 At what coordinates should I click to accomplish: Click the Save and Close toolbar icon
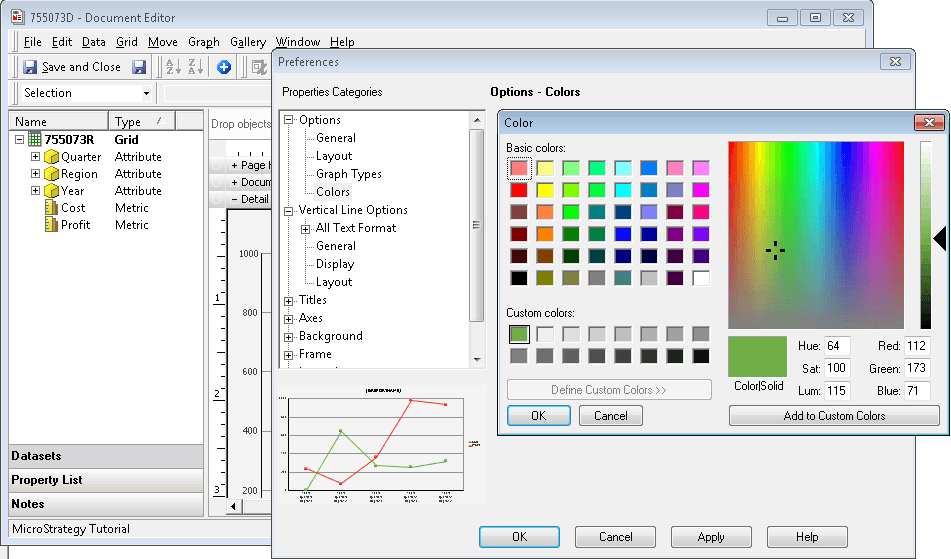point(30,67)
